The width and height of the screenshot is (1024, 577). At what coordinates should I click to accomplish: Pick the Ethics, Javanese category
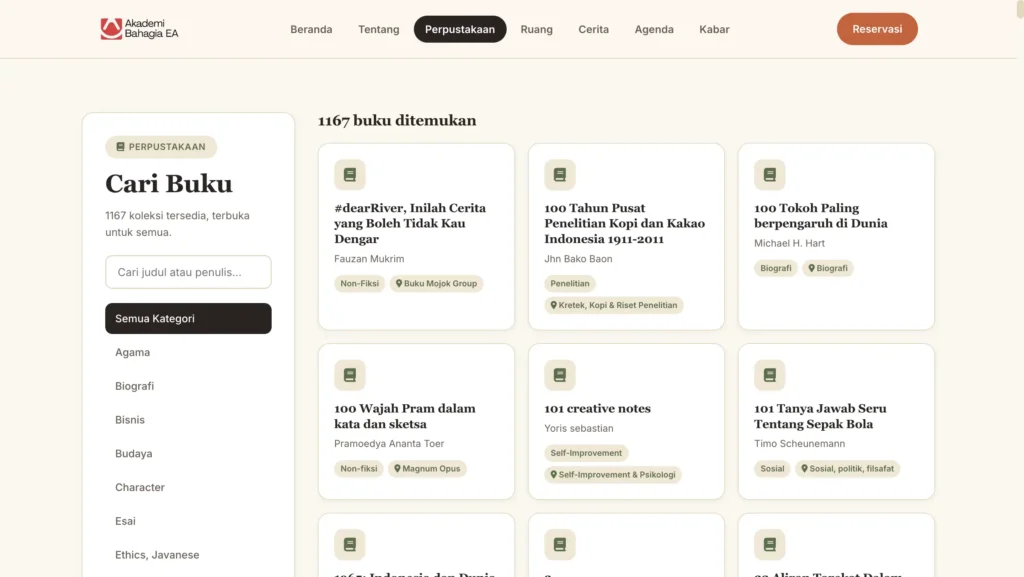pyautogui.click(x=188, y=555)
